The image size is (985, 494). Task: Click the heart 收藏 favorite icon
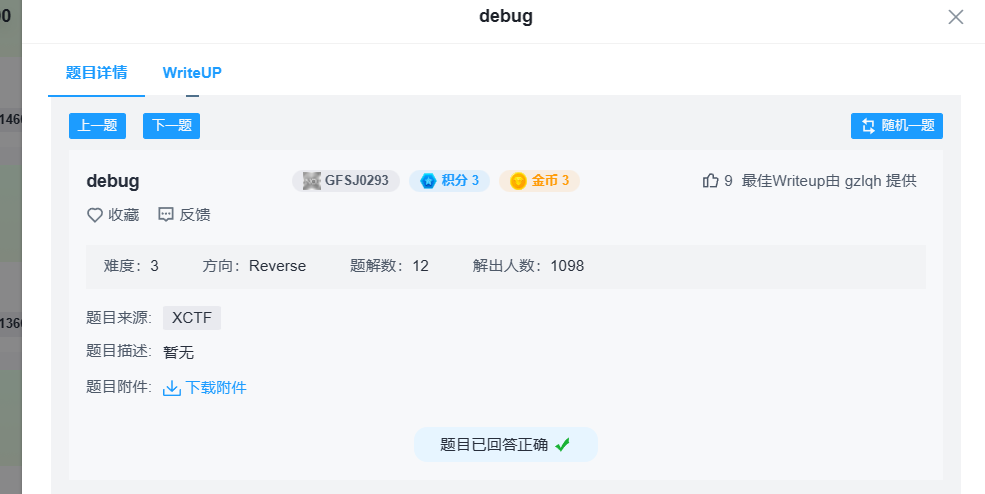(95, 215)
